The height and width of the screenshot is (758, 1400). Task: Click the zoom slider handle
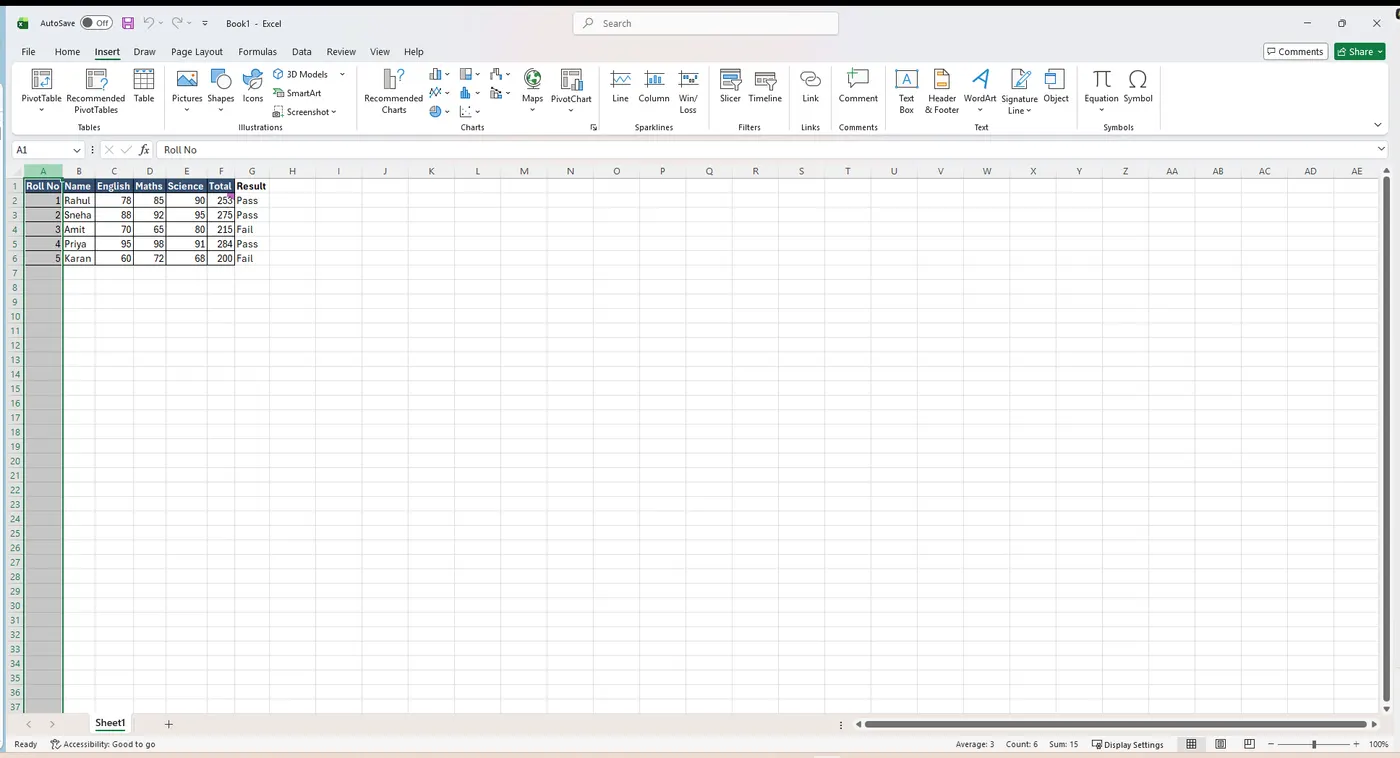1314,744
